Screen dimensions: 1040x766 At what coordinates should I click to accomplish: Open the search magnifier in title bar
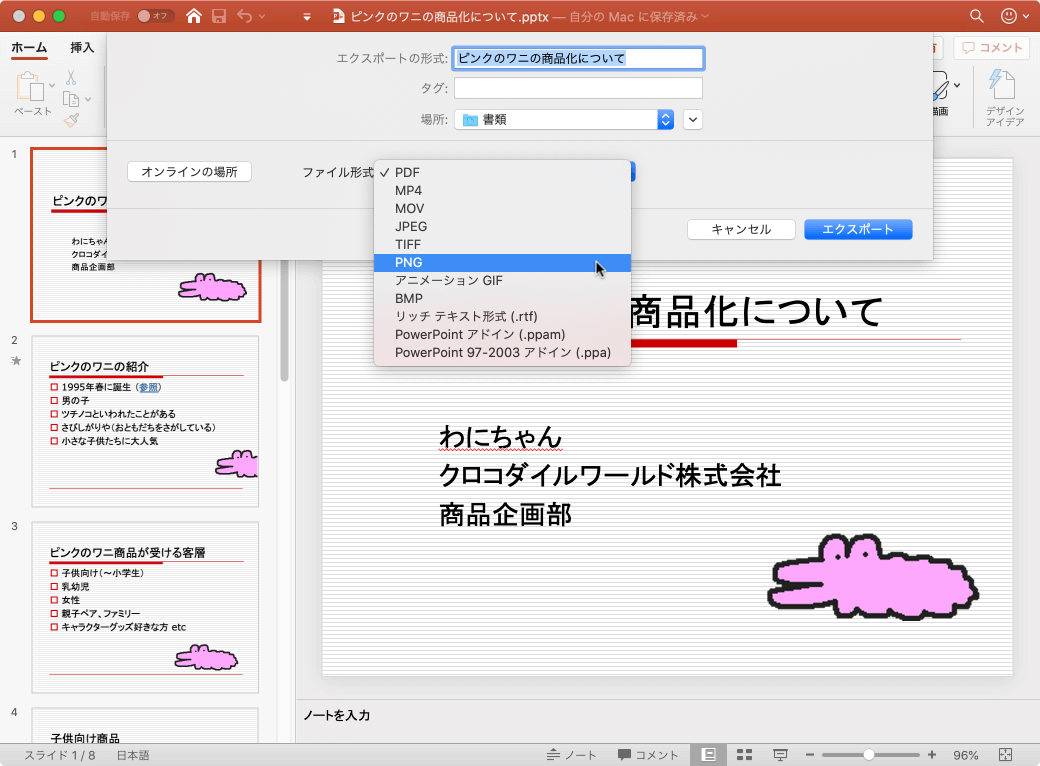(977, 16)
